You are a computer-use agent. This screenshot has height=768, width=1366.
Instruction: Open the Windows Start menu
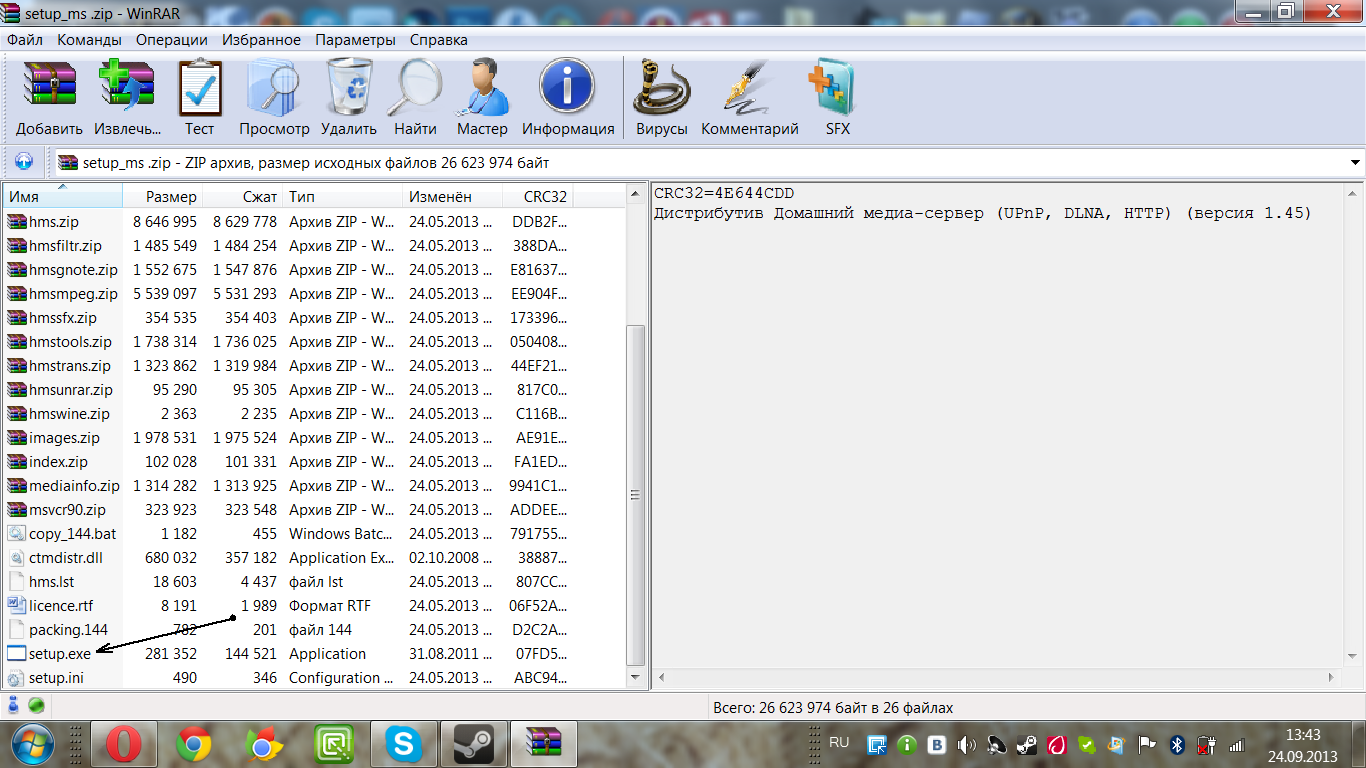34,744
